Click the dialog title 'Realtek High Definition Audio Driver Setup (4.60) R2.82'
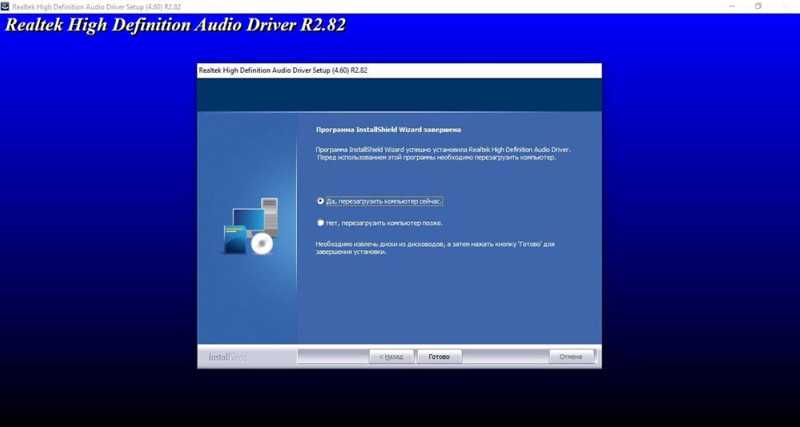800x427 pixels. click(283, 70)
